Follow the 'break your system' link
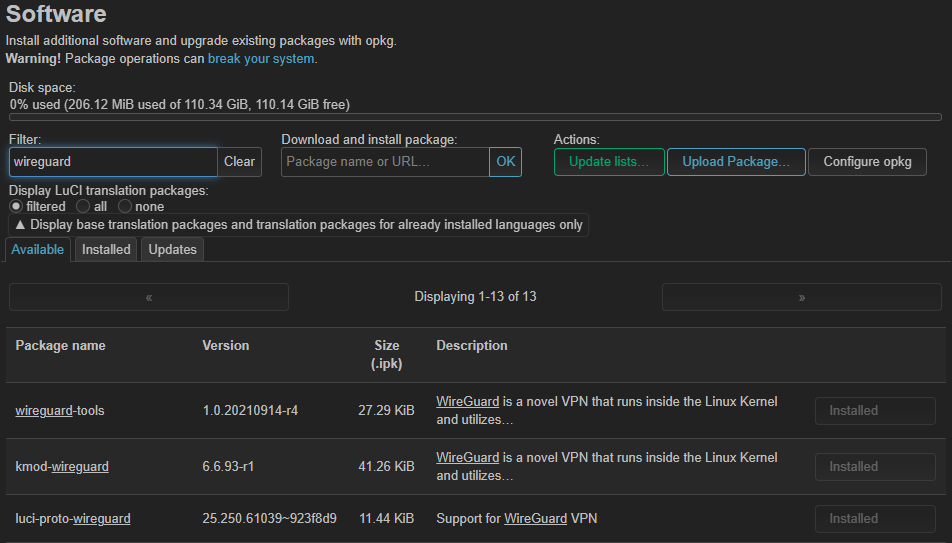 tap(261, 59)
